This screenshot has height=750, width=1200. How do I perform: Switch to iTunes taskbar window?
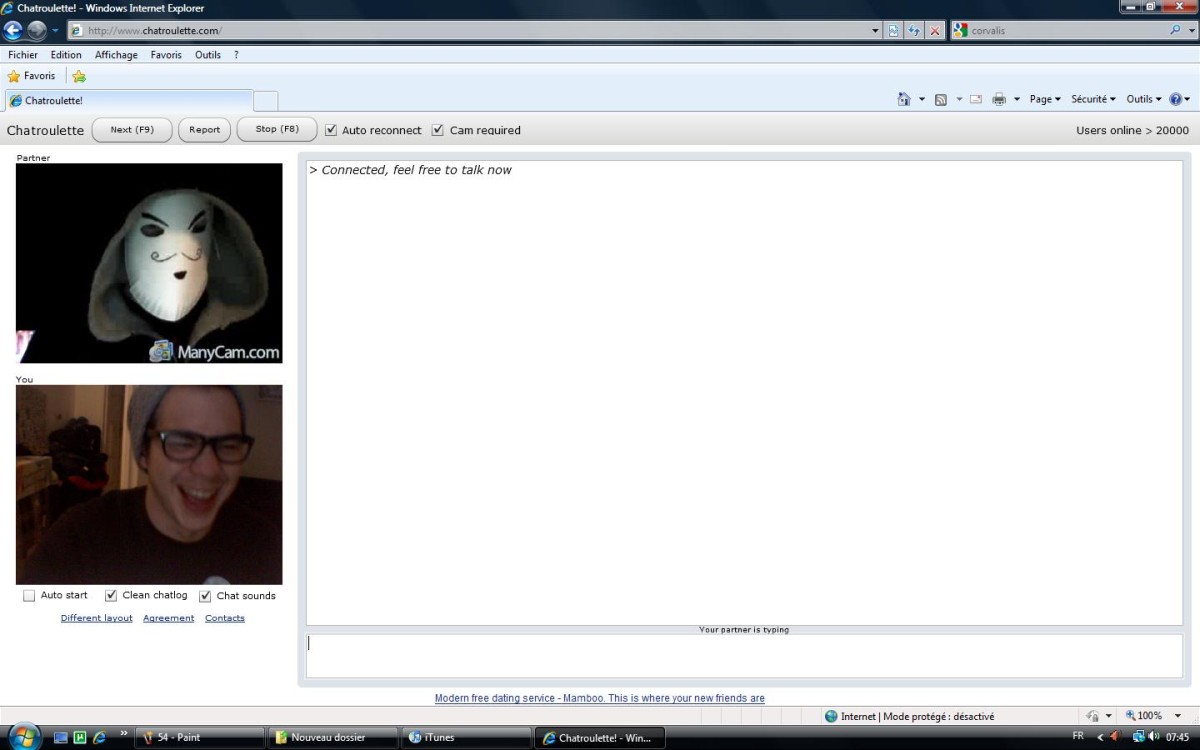coord(467,738)
